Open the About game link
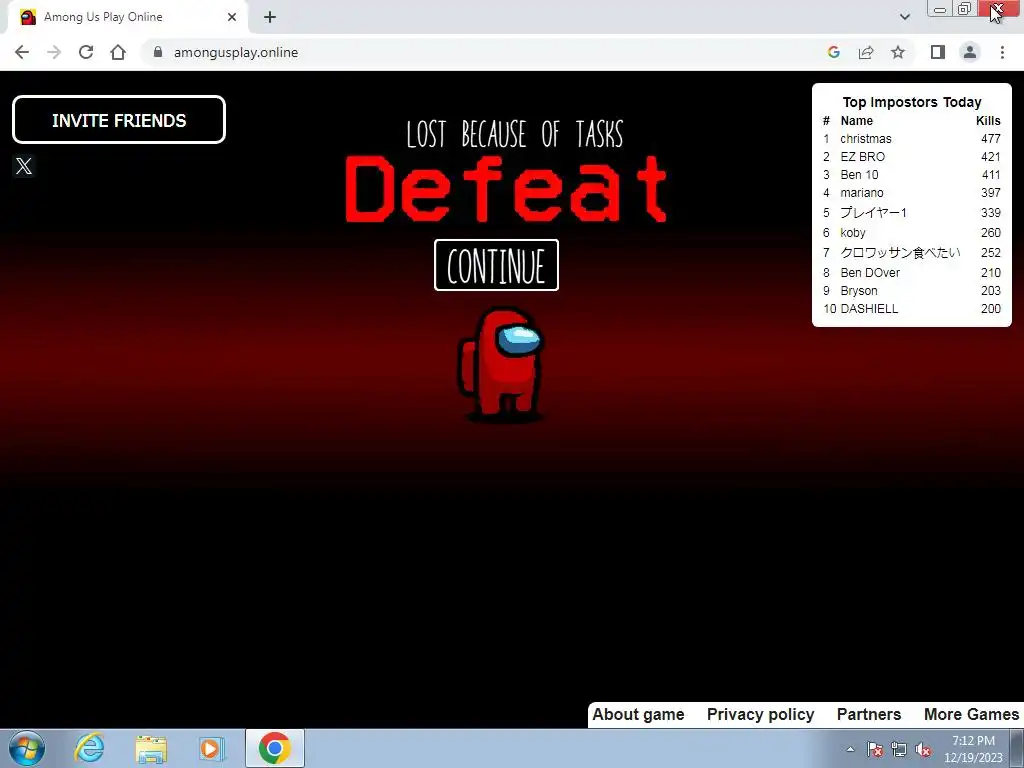Image resolution: width=1024 pixels, height=768 pixels. pos(638,714)
